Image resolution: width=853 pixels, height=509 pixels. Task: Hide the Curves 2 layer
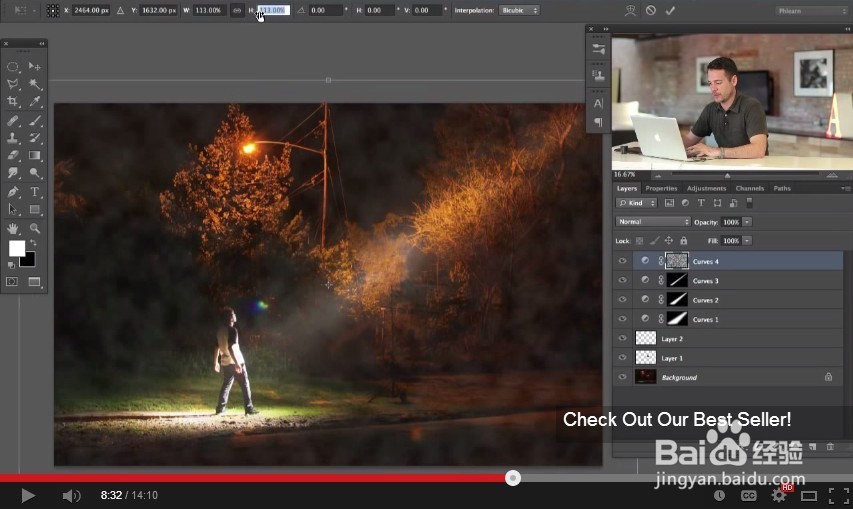pos(622,300)
